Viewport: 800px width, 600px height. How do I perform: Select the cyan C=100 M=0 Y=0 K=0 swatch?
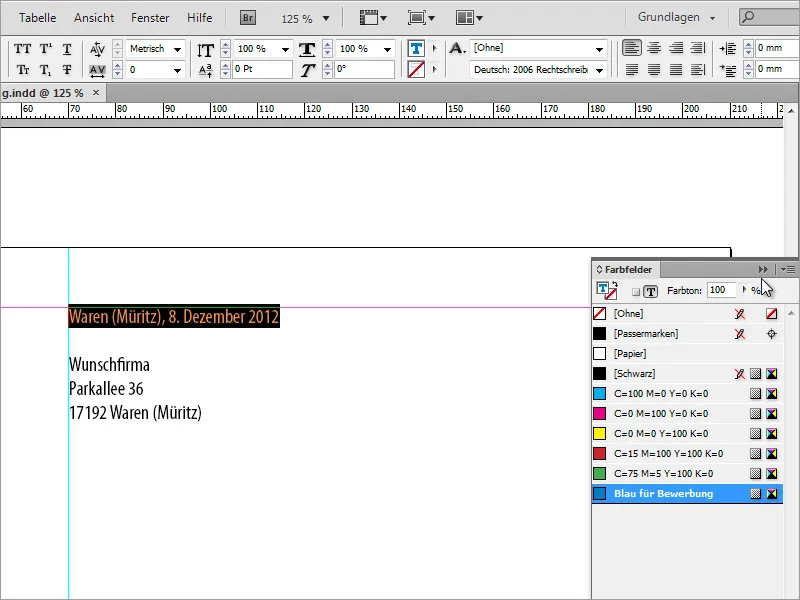pyautogui.click(x=687, y=393)
